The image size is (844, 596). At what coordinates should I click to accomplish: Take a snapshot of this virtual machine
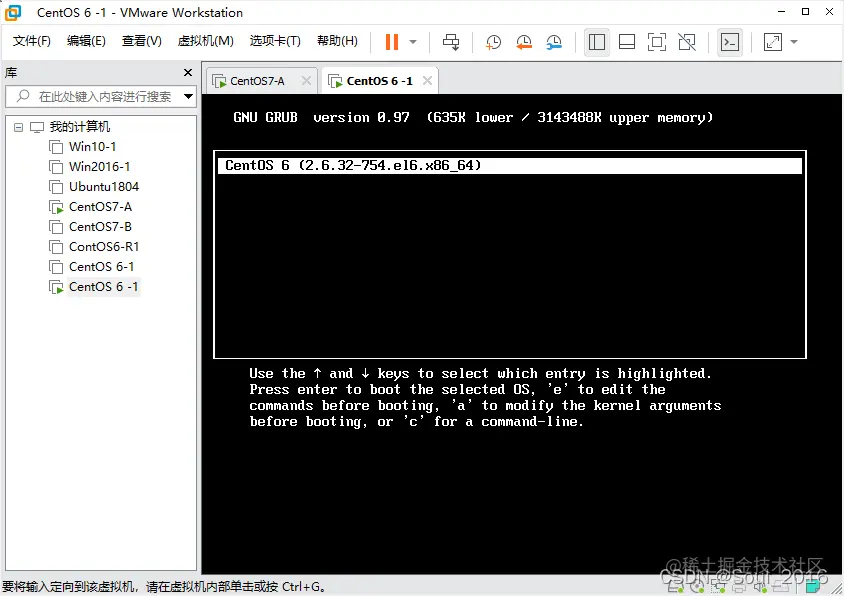tap(493, 42)
